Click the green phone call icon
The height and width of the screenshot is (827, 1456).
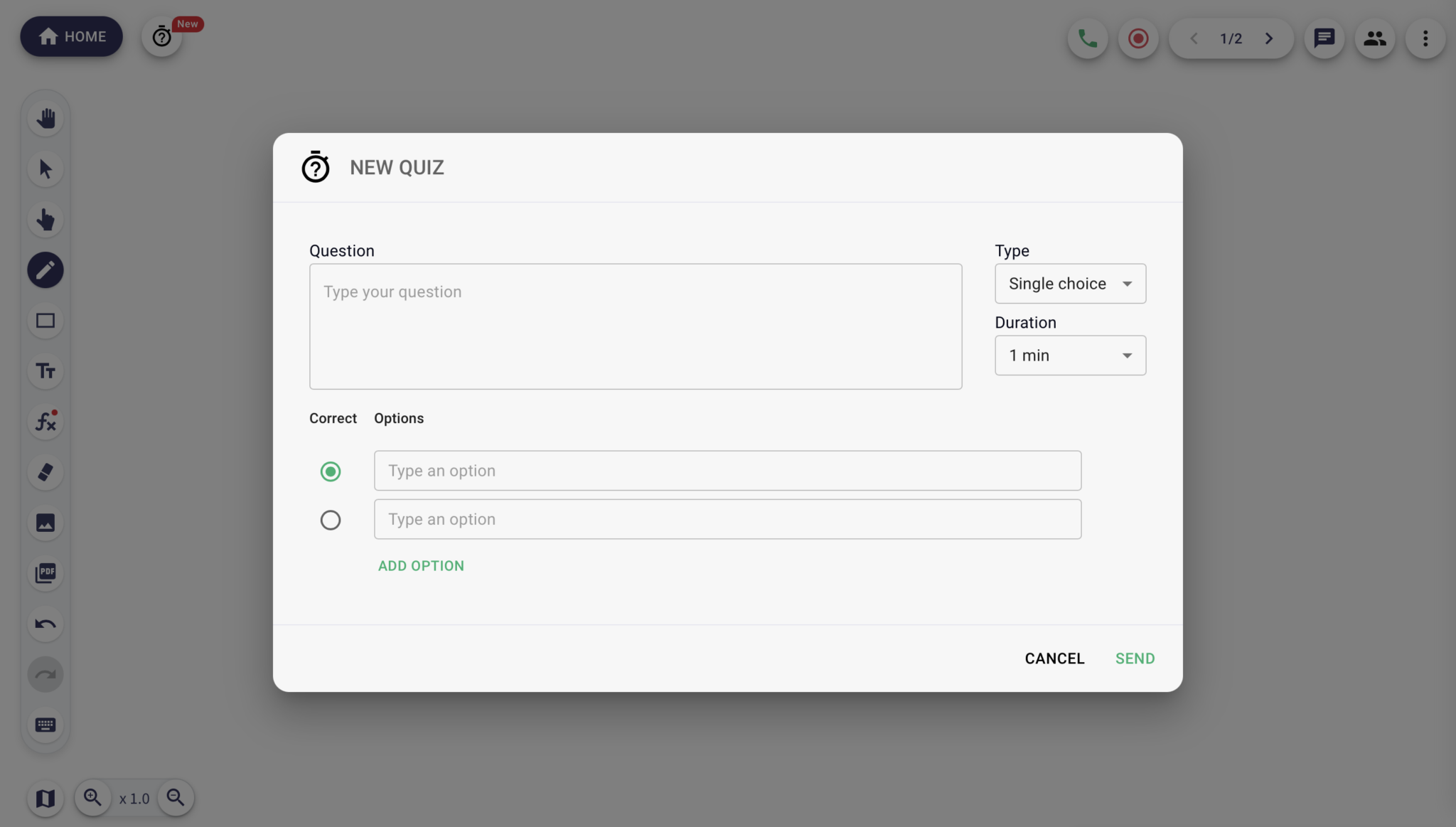click(1088, 38)
